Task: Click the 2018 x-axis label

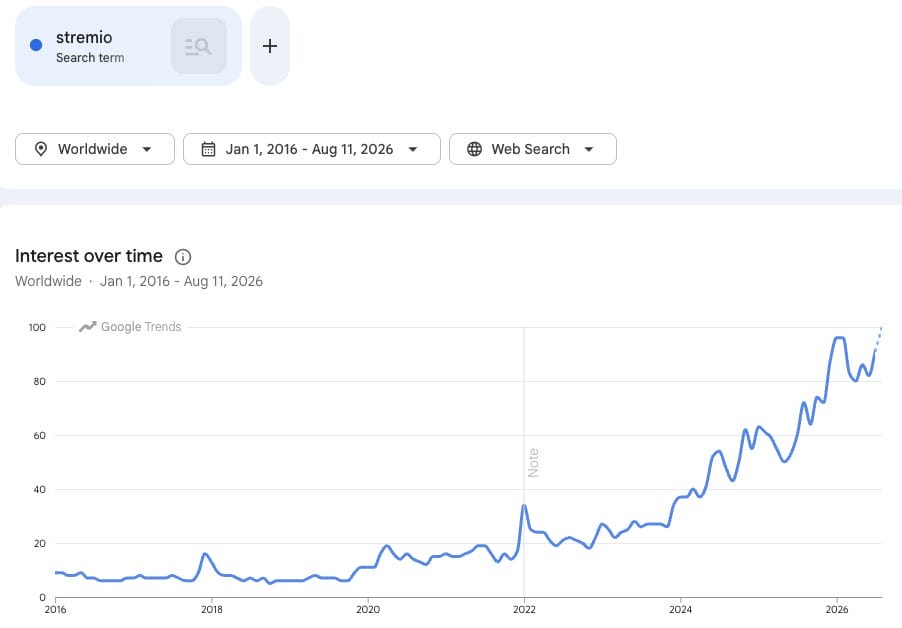Action: point(212,610)
